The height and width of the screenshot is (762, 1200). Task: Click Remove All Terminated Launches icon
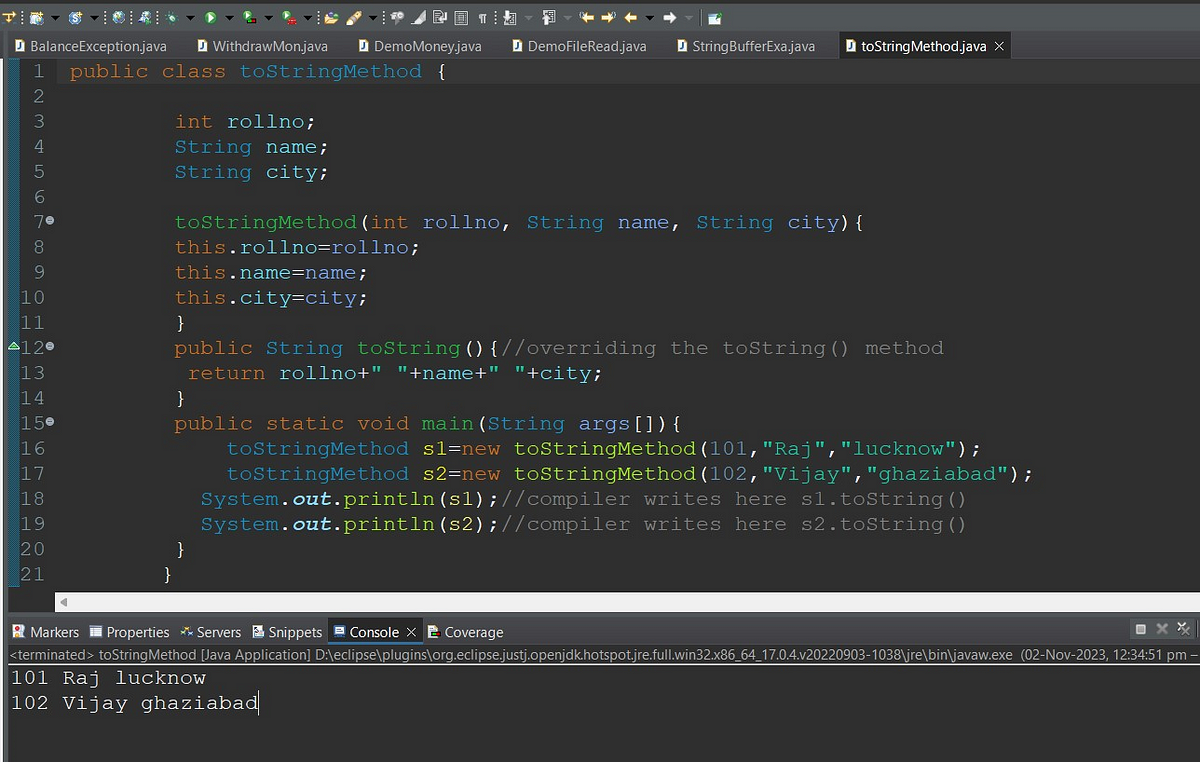click(x=1183, y=629)
